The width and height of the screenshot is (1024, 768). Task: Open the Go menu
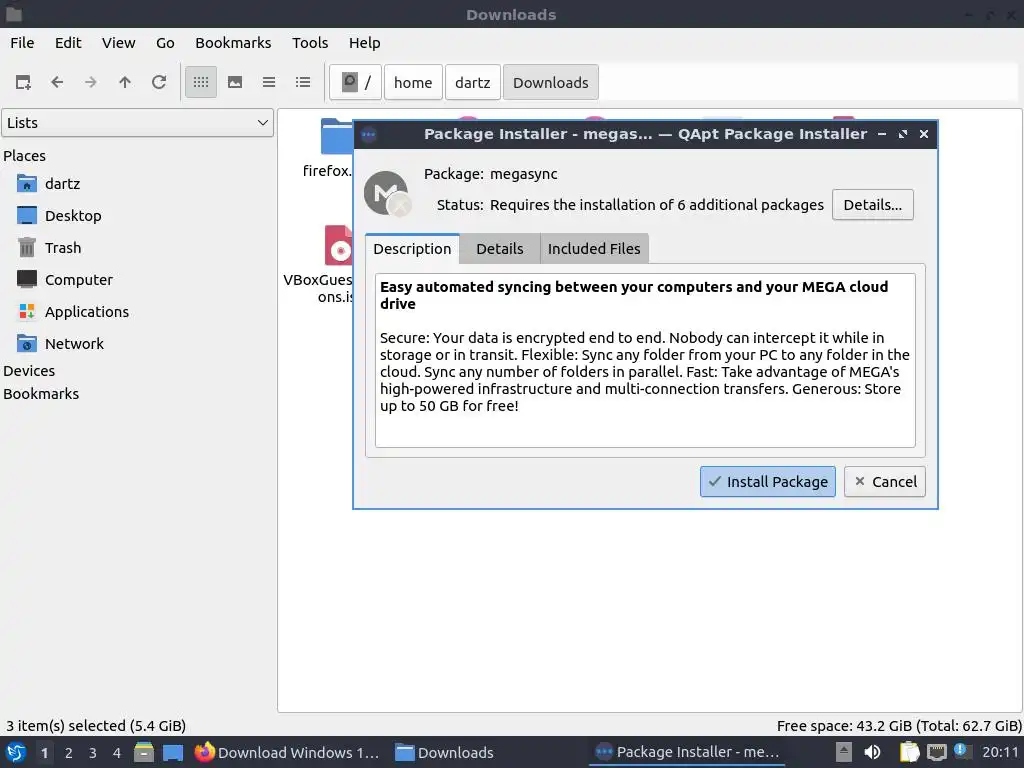pos(165,43)
